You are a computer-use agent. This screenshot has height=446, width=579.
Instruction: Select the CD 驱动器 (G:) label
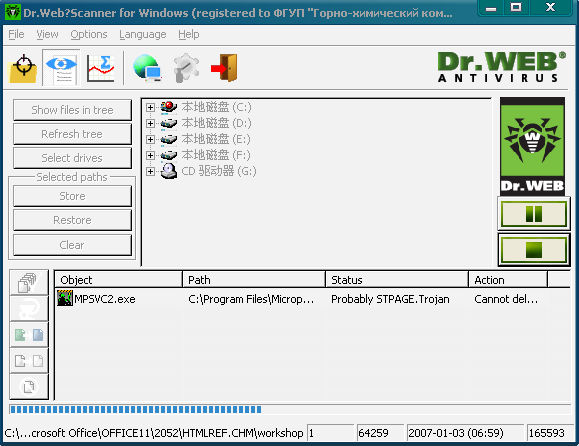coord(219,171)
